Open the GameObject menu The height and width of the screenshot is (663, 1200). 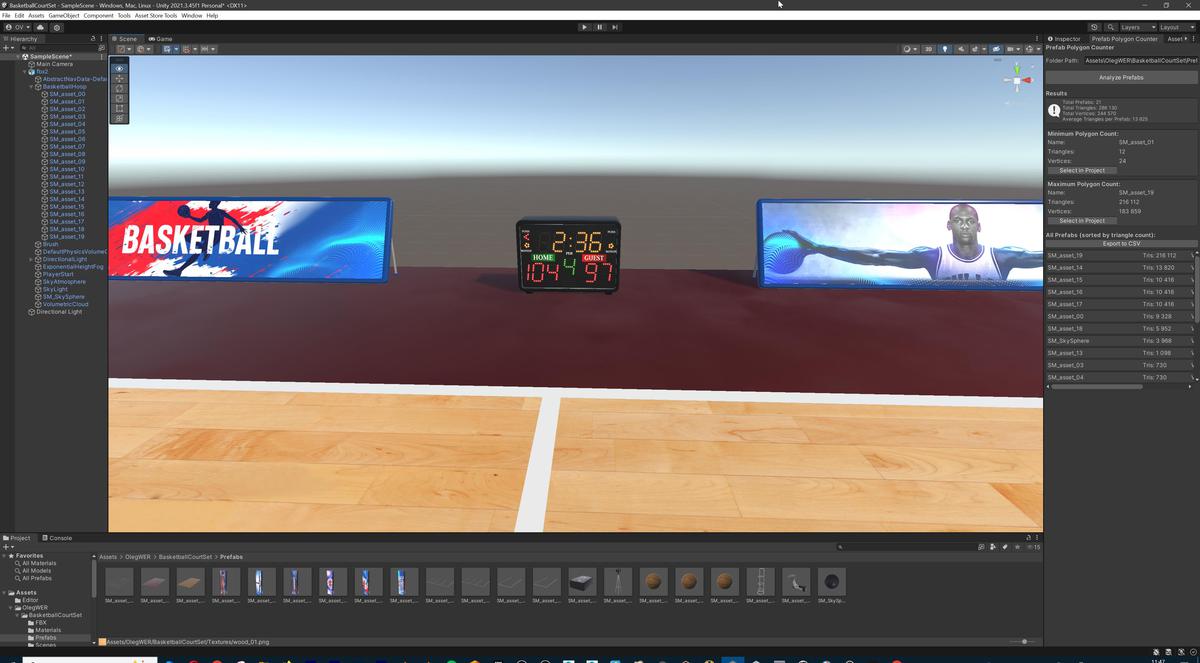click(x=63, y=15)
